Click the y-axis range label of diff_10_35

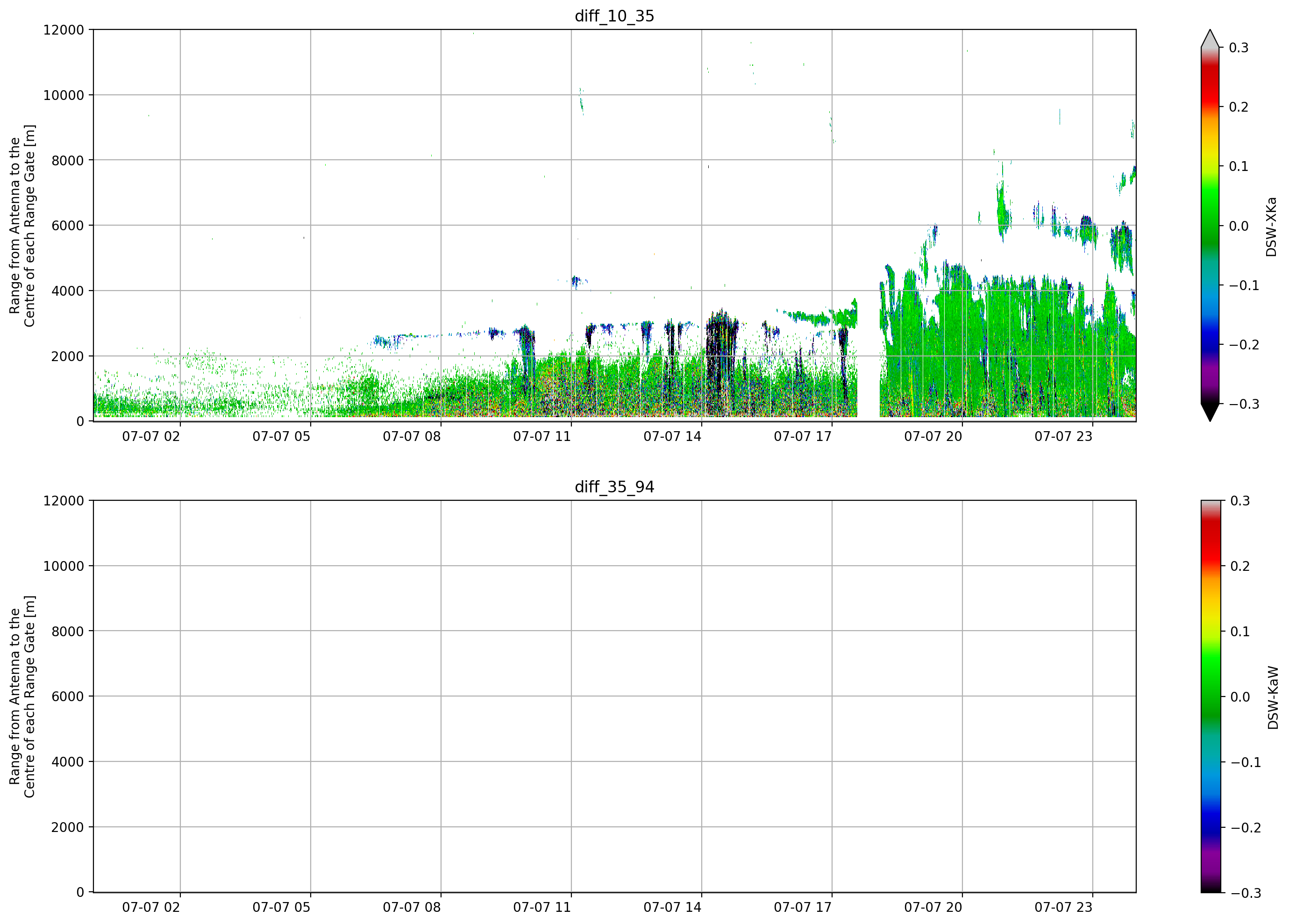click(x=22, y=226)
